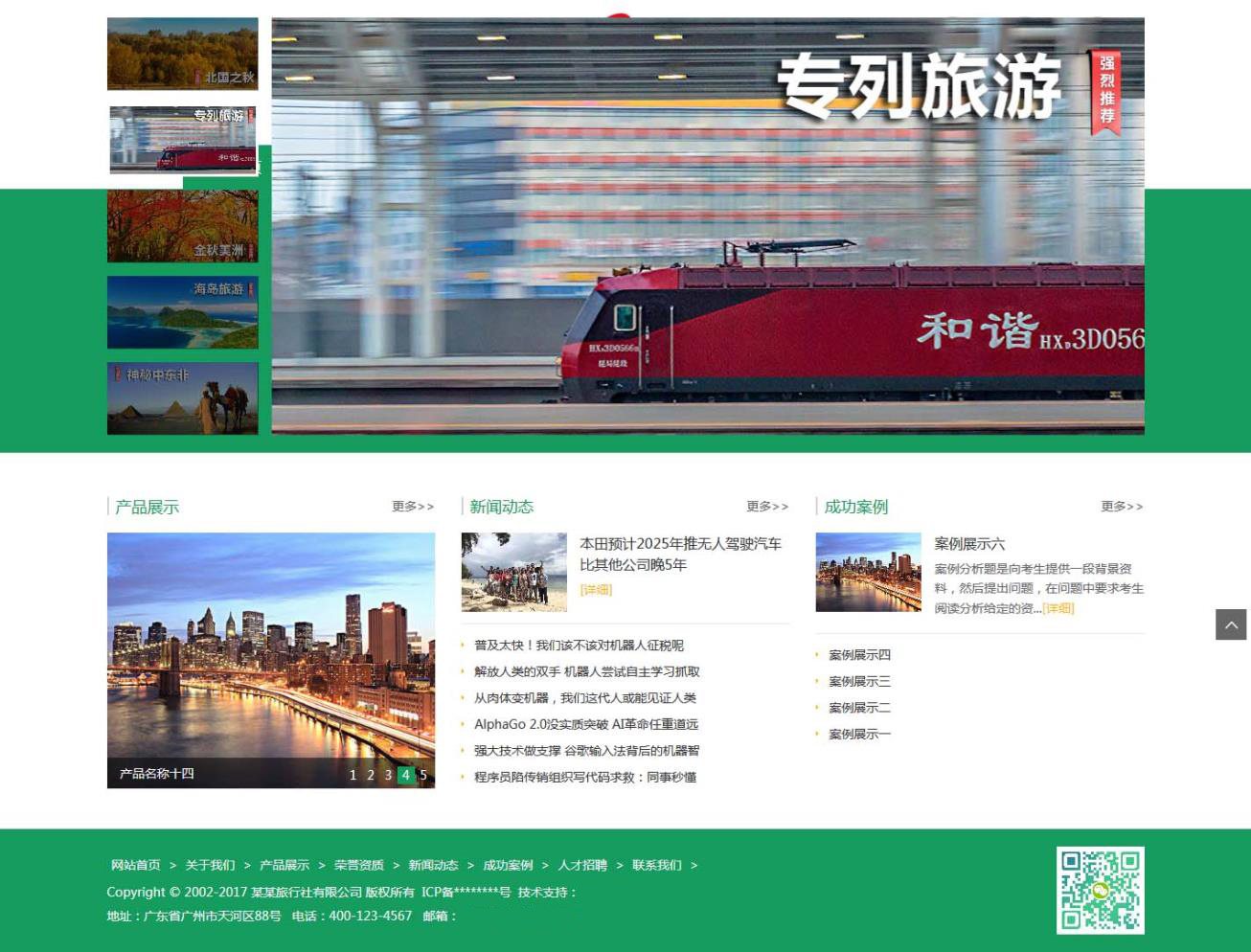Open 成功案例 in footer navigation

pos(508,865)
